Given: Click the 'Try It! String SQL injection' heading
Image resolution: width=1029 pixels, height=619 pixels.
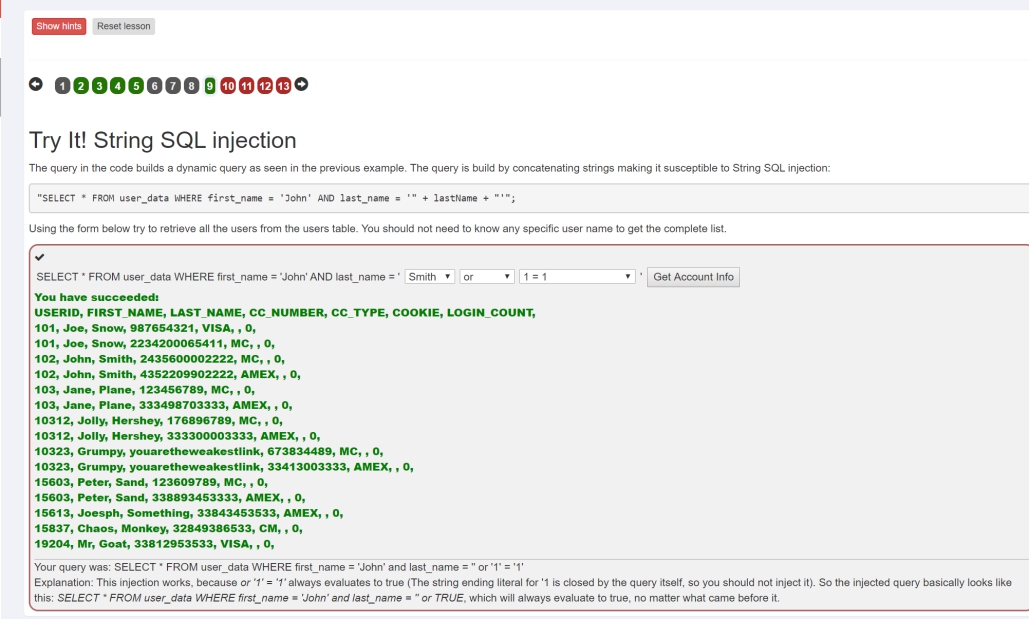Looking at the screenshot, I should pyautogui.click(x=163, y=140).
